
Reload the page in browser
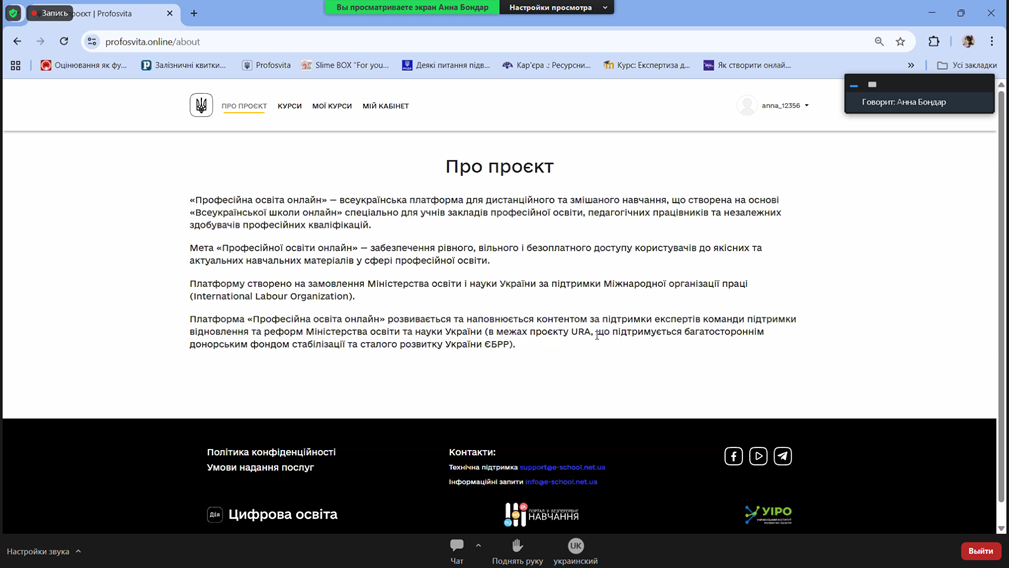64,42
